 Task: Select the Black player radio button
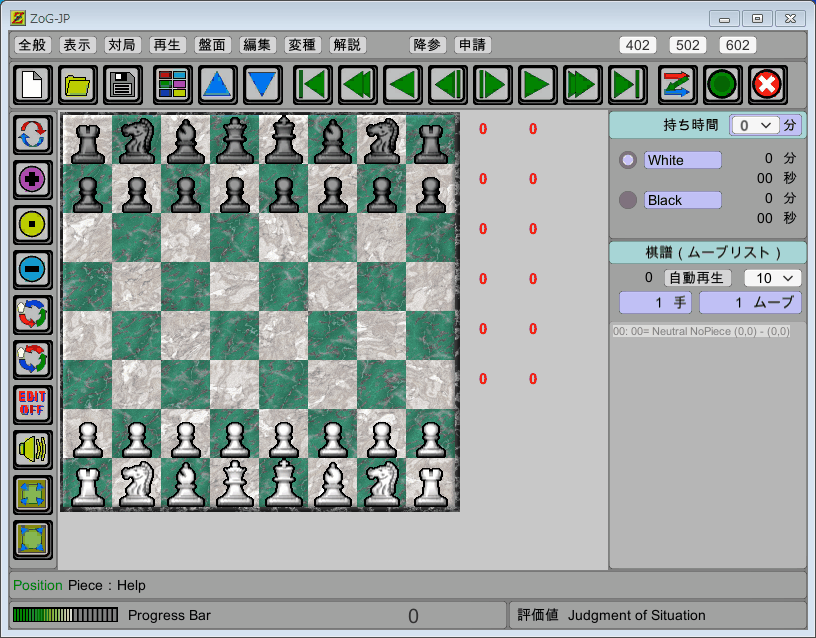pos(628,200)
